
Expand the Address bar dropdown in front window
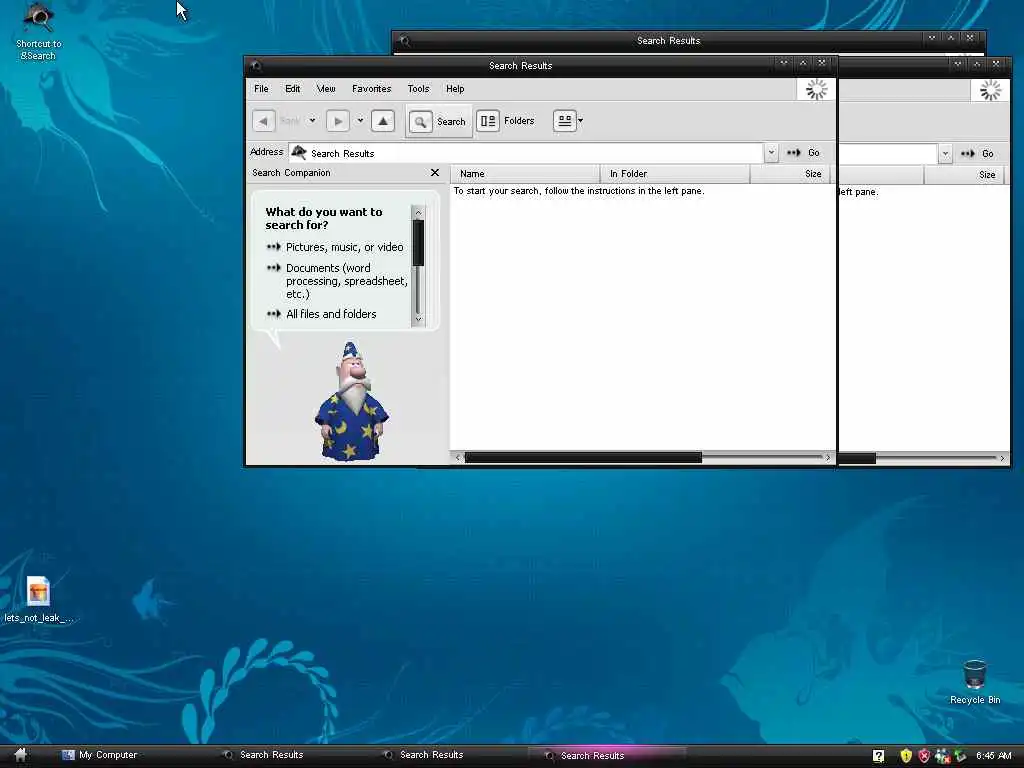771,153
